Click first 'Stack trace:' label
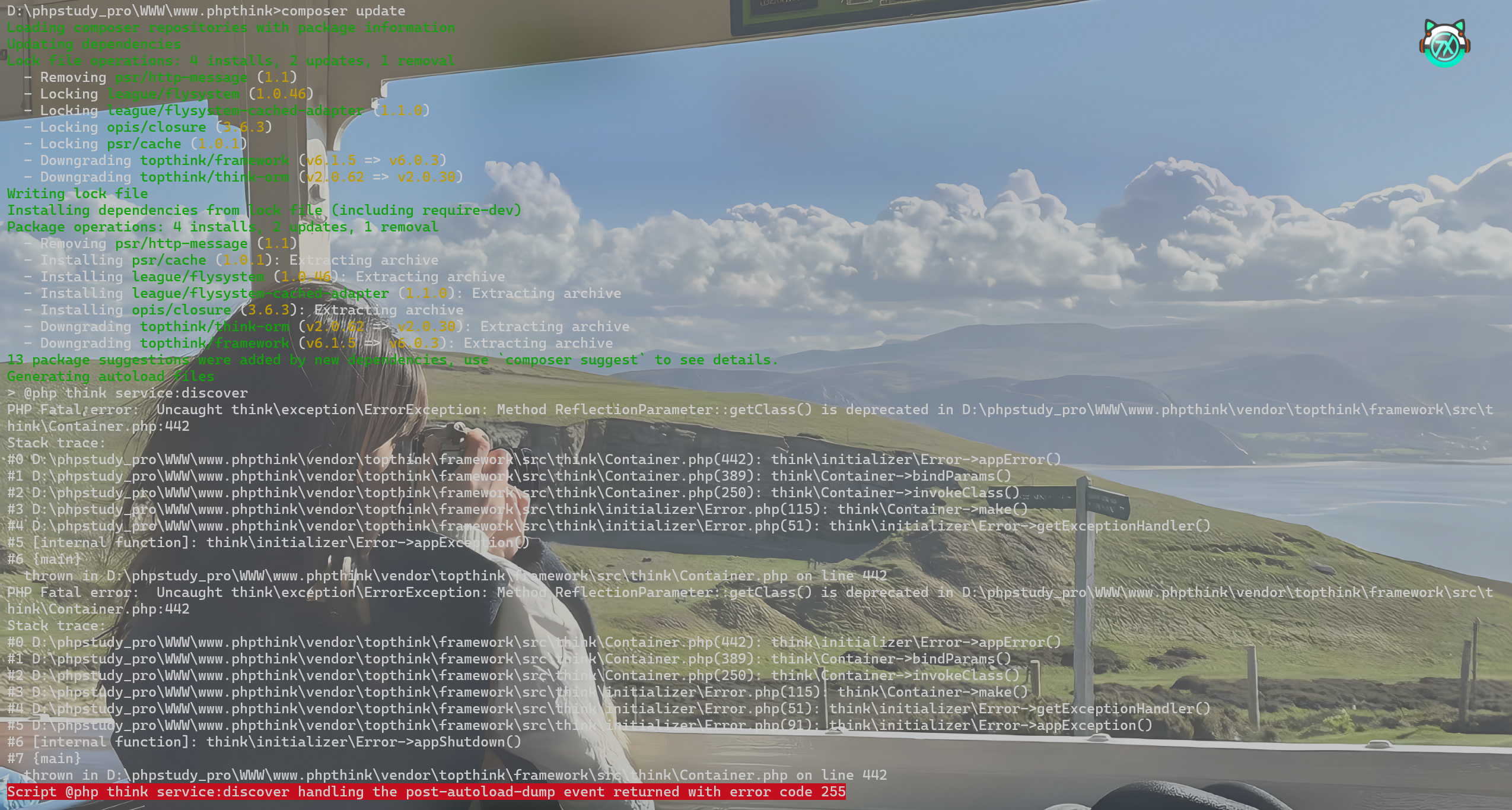Image resolution: width=1512 pixels, height=810 pixels. pos(56,443)
